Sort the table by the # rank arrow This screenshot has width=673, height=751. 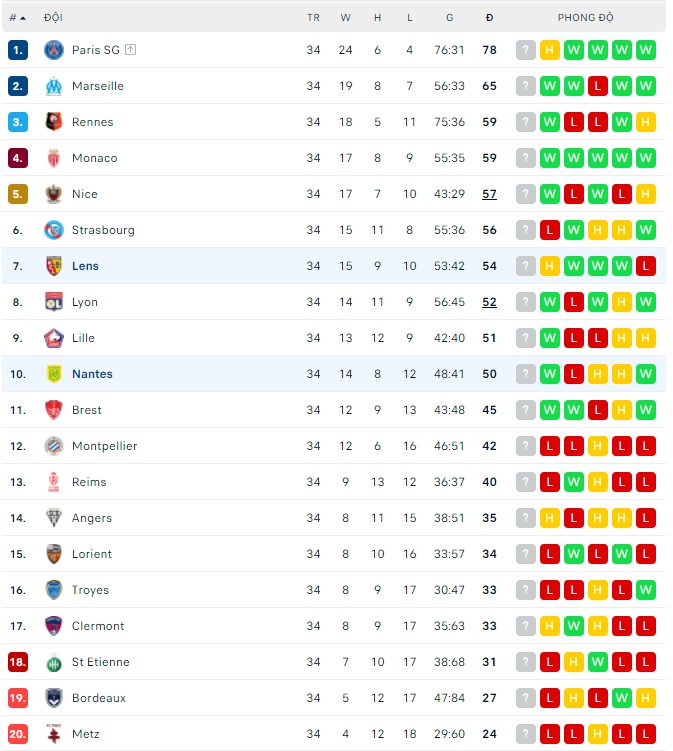pos(18,18)
